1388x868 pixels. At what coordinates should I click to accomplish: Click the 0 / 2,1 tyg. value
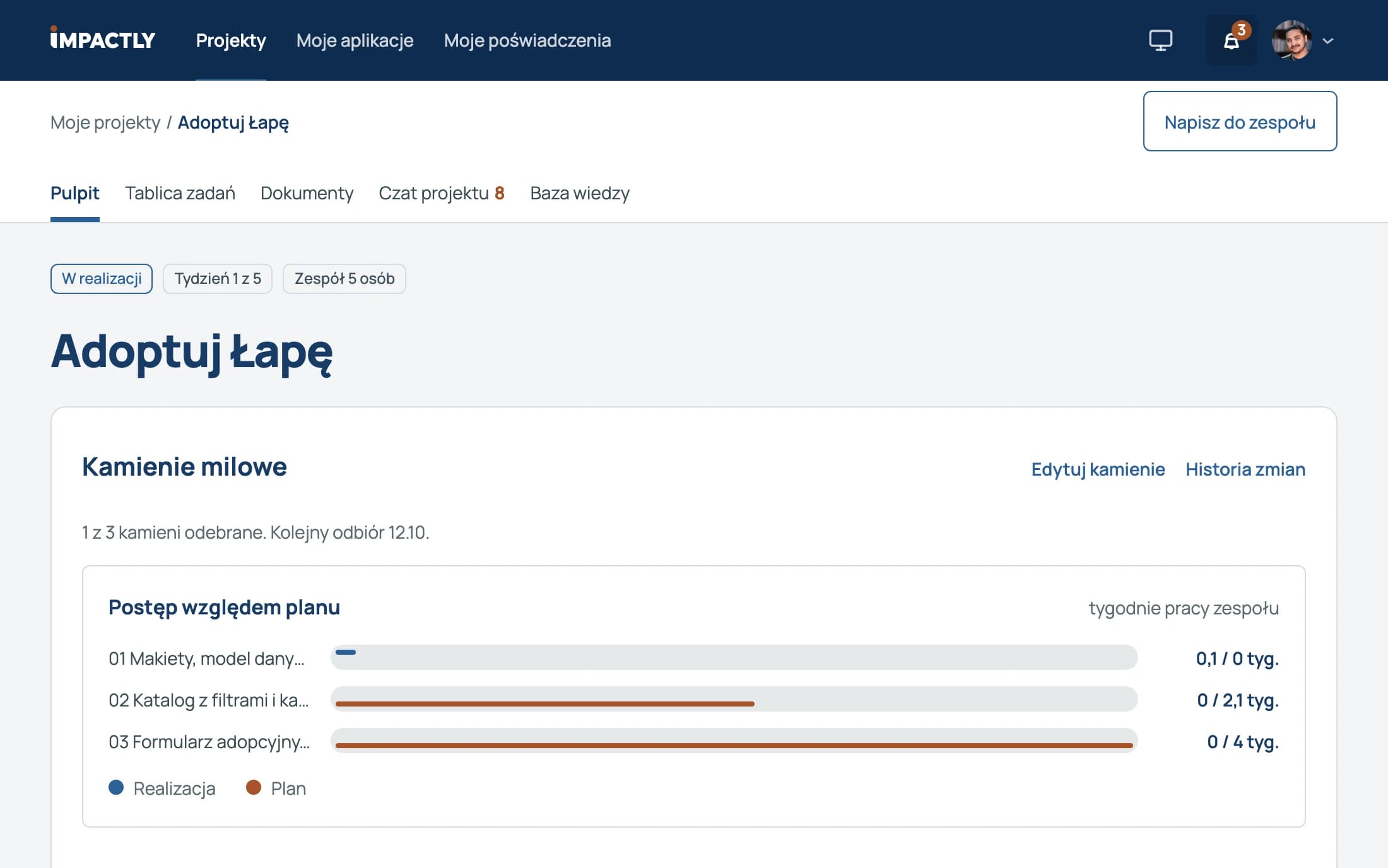pos(1238,700)
